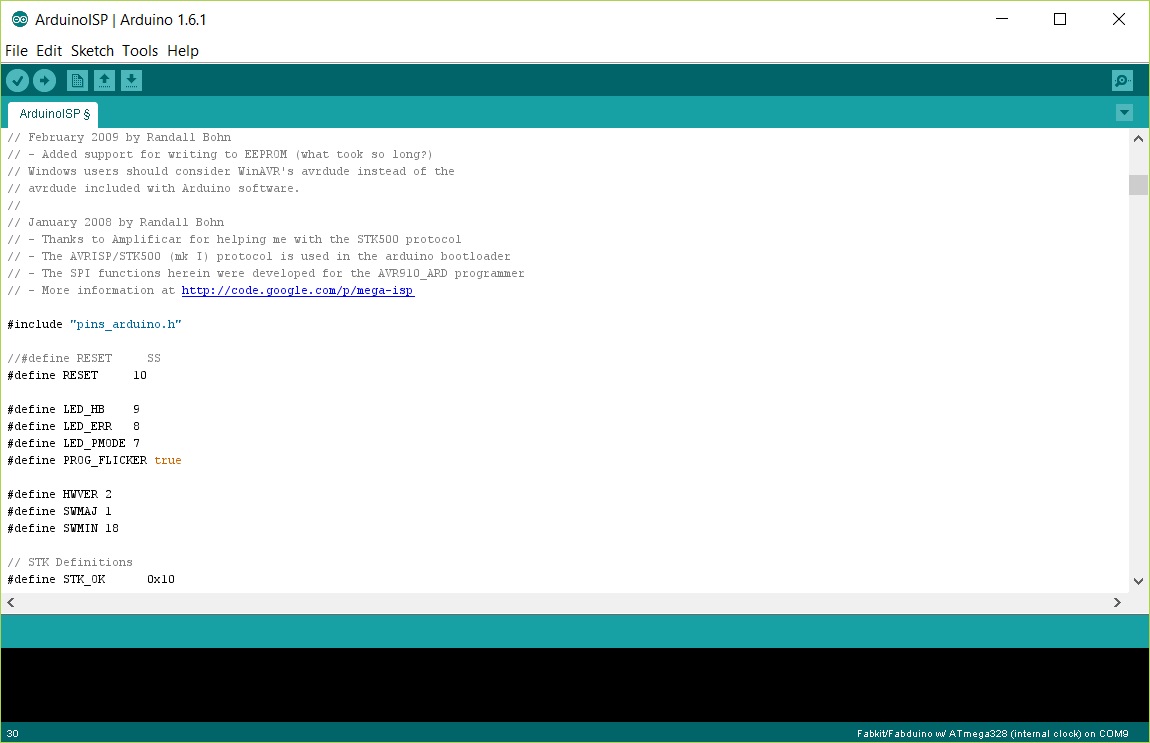The image size is (1150, 743).
Task: Open the Edit menu
Action: coord(49,51)
